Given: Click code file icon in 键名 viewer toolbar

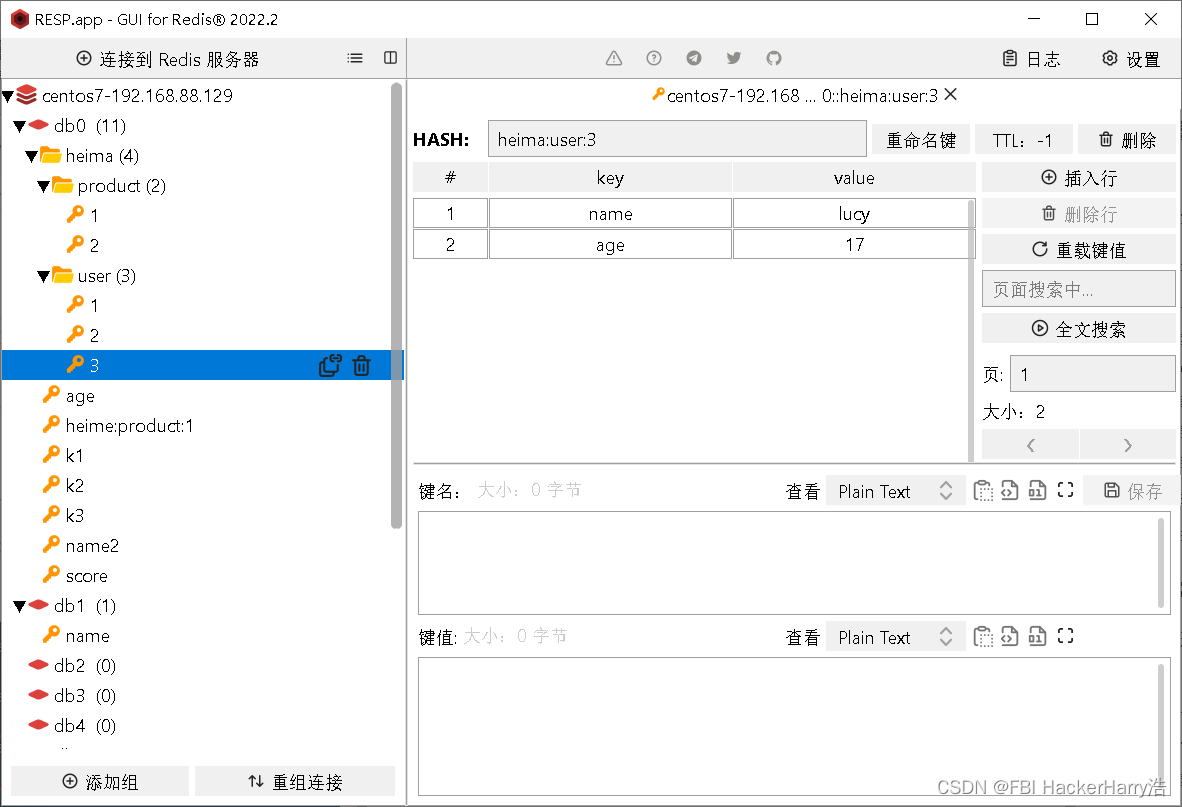Looking at the screenshot, I should [1009, 491].
